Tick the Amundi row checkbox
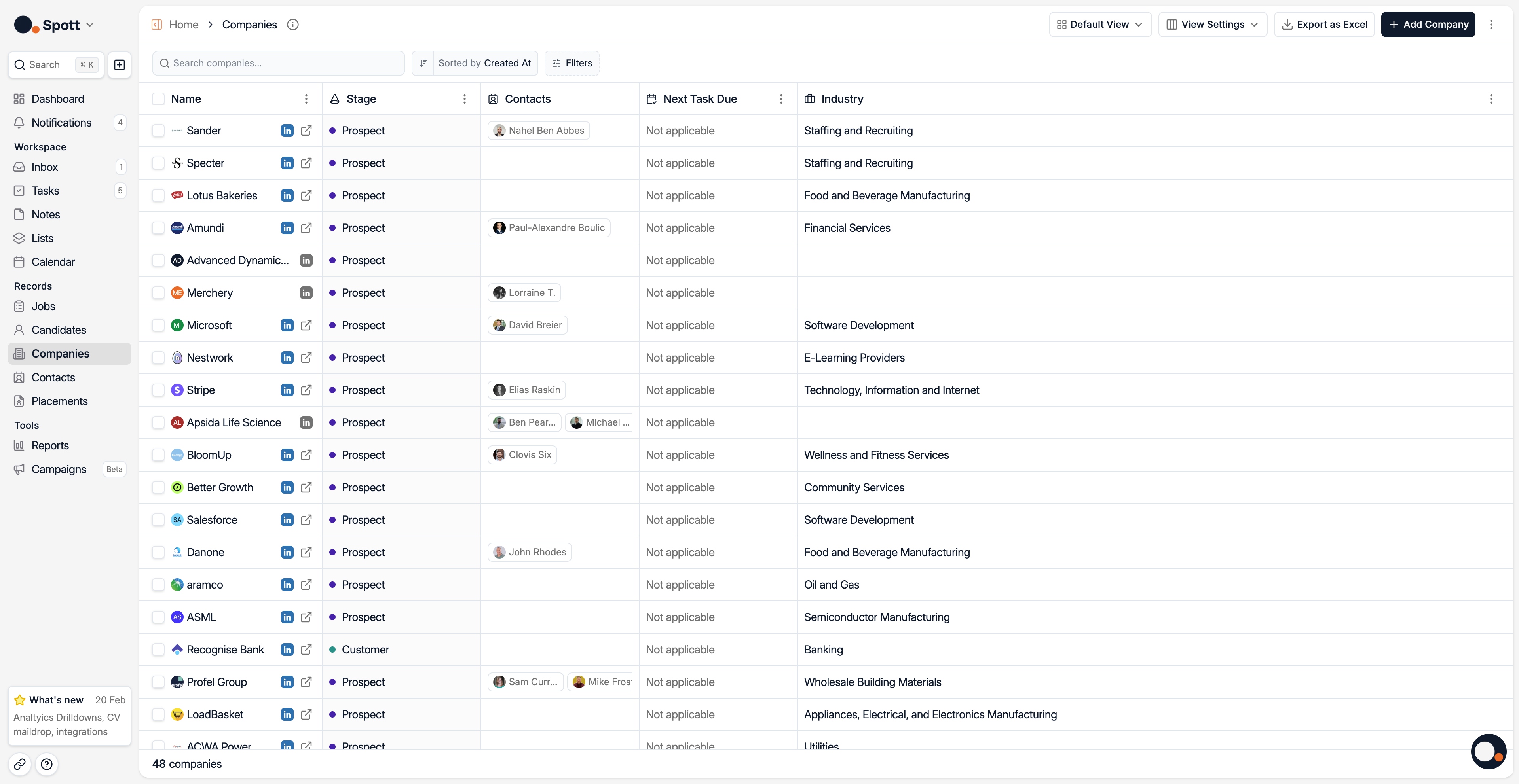 coord(158,228)
